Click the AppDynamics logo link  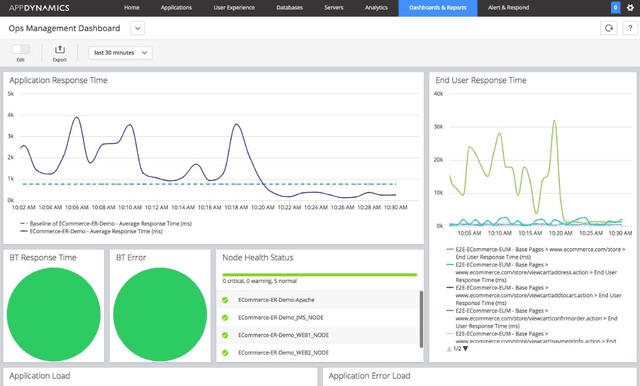(39, 8)
